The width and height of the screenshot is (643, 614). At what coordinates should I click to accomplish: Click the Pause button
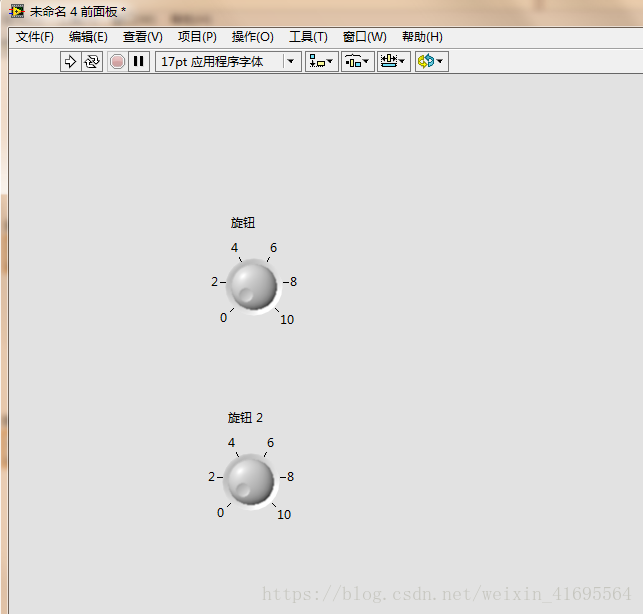point(139,62)
